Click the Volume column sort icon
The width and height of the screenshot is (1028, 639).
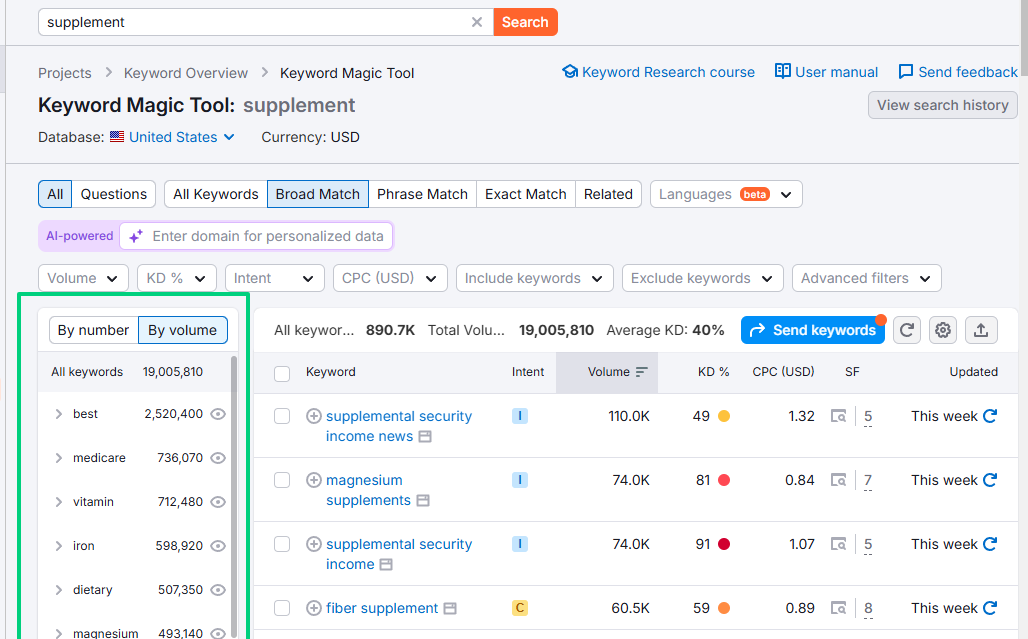(641, 372)
